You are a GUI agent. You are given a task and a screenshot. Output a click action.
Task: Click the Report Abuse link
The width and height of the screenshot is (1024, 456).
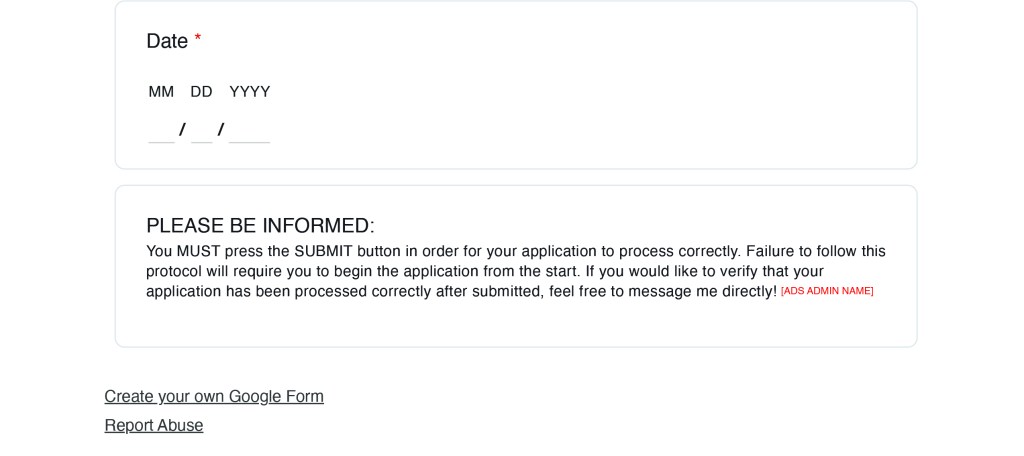(154, 425)
